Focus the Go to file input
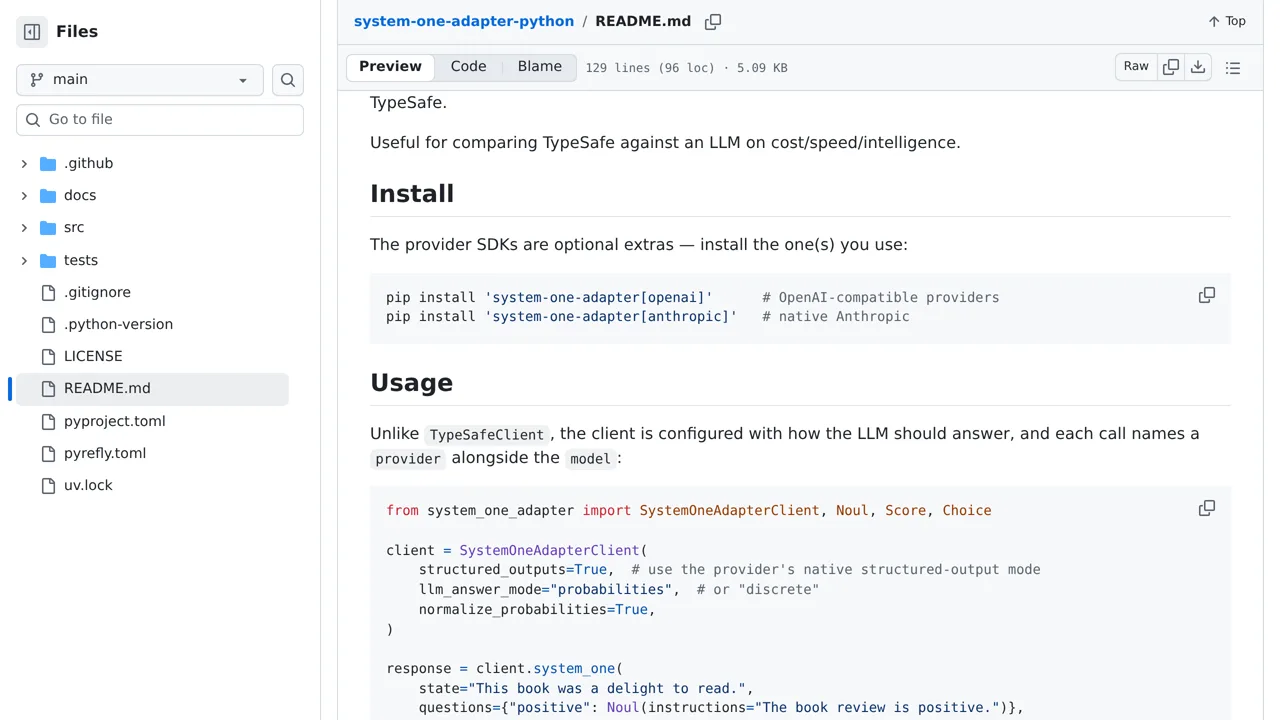Image resolution: width=1280 pixels, height=720 pixels. coord(160,120)
